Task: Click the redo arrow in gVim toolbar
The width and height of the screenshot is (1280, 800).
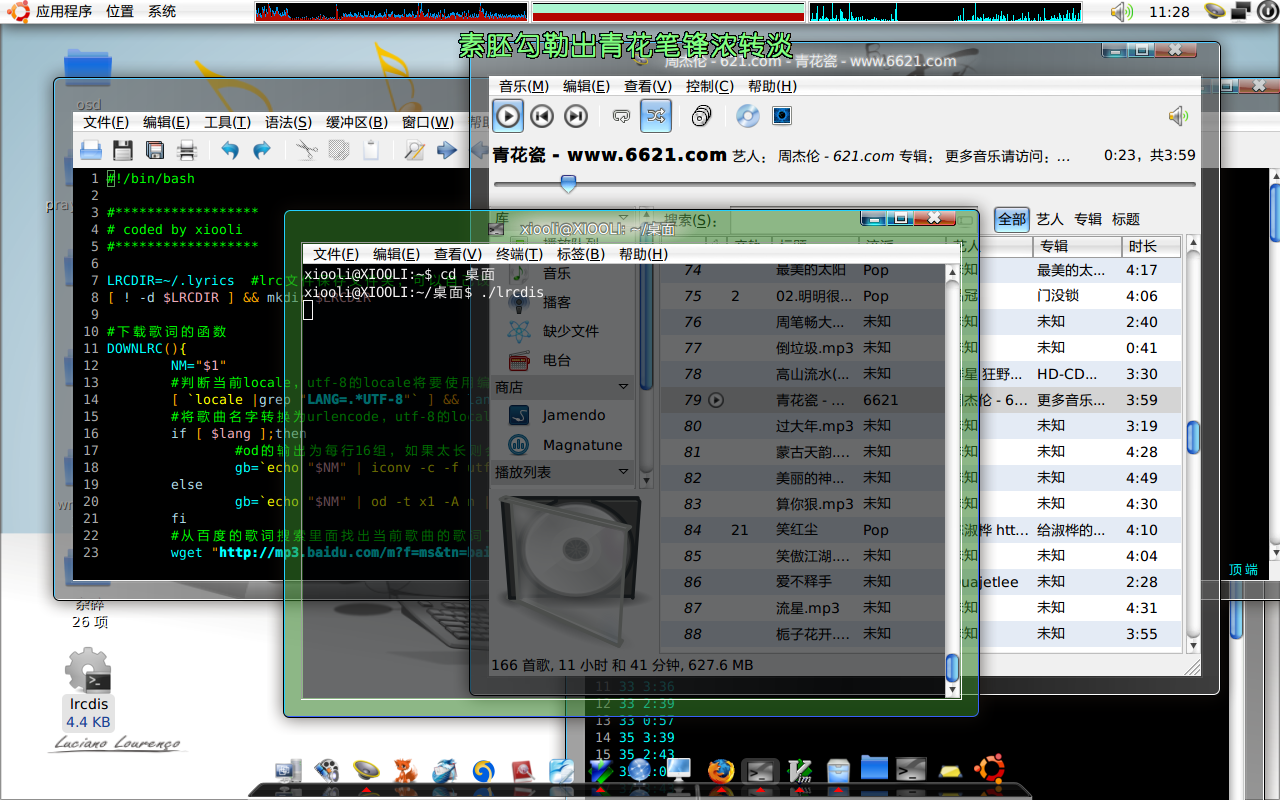Action: [262, 151]
